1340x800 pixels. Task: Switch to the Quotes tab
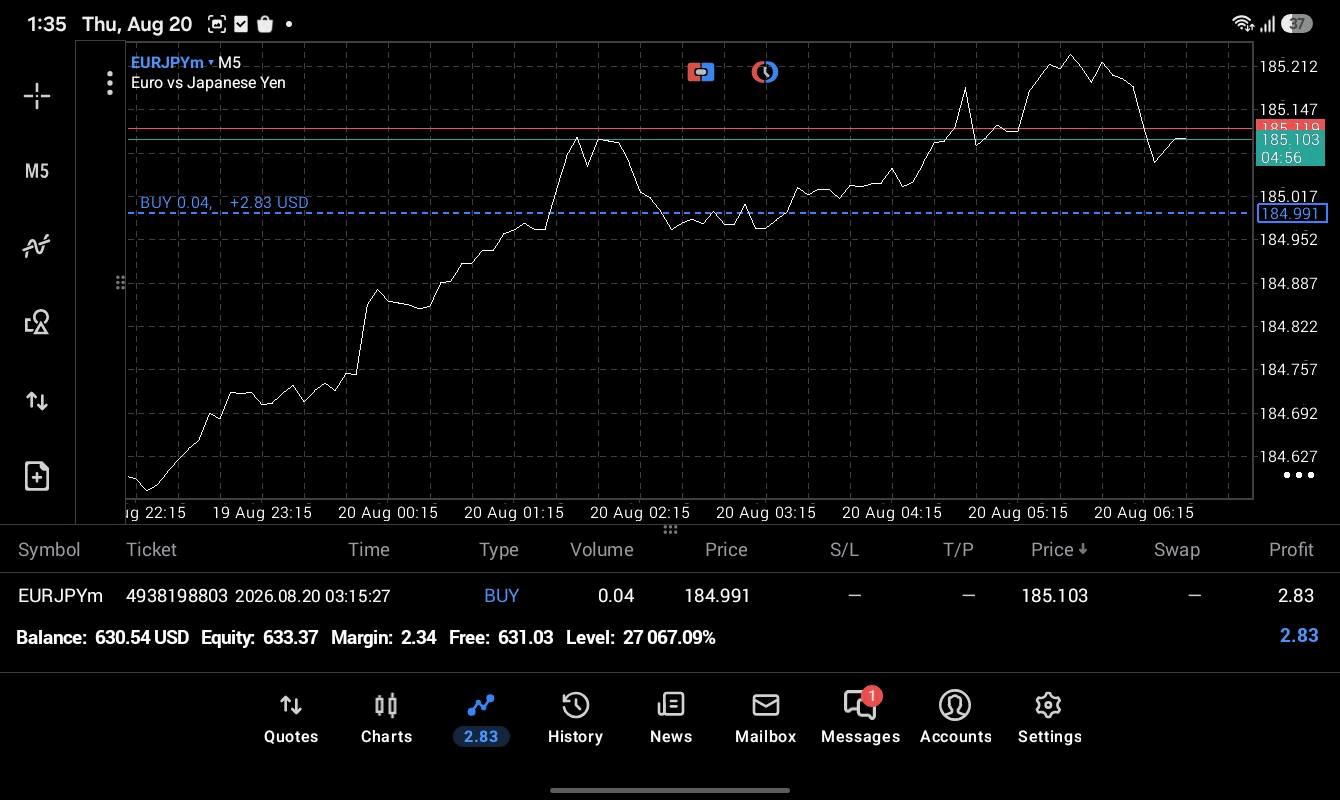click(291, 719)
